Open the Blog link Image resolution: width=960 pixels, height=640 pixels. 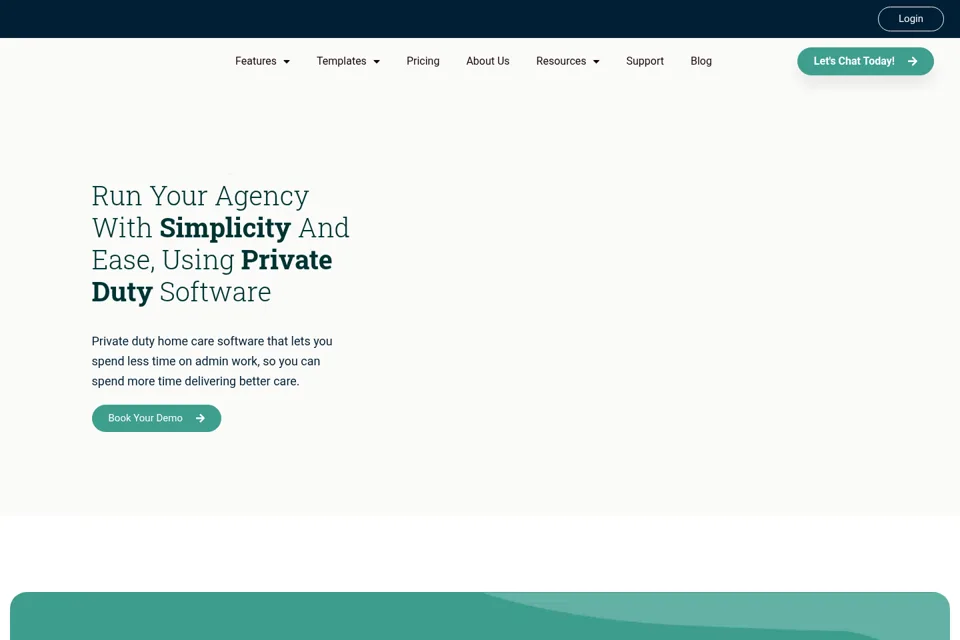point(701,61)
